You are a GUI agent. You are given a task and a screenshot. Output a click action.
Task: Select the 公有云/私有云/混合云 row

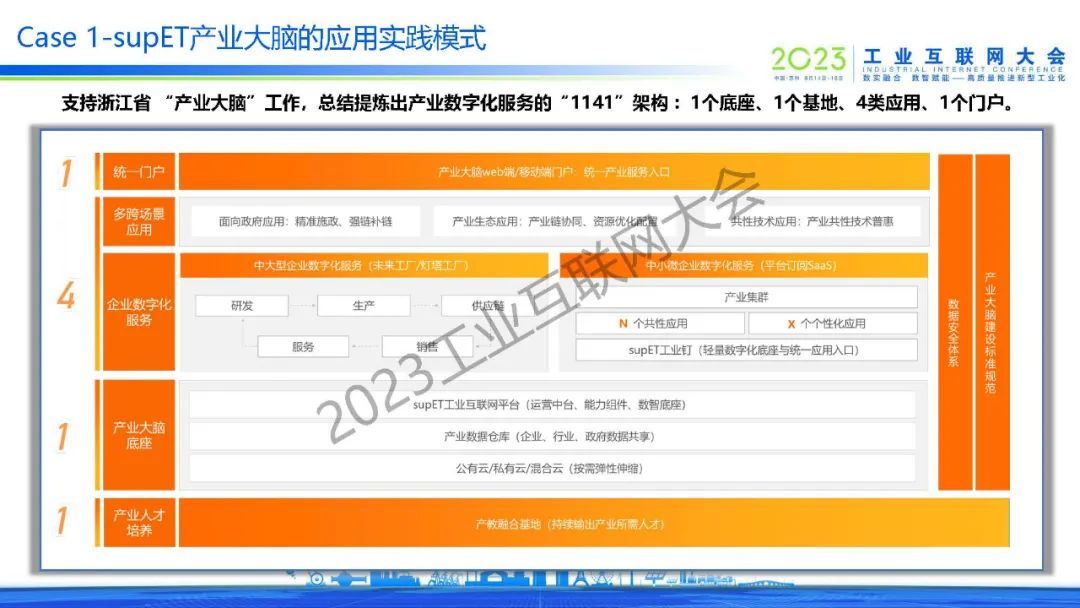[551, 467]
